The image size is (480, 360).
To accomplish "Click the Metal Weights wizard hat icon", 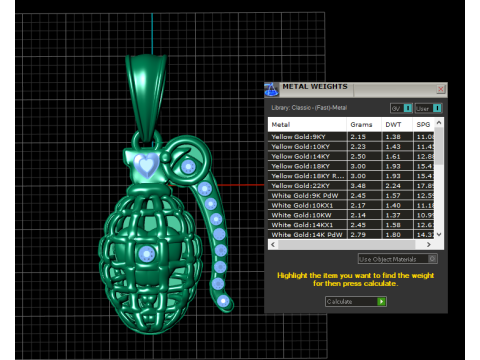I will pos(271,89).
